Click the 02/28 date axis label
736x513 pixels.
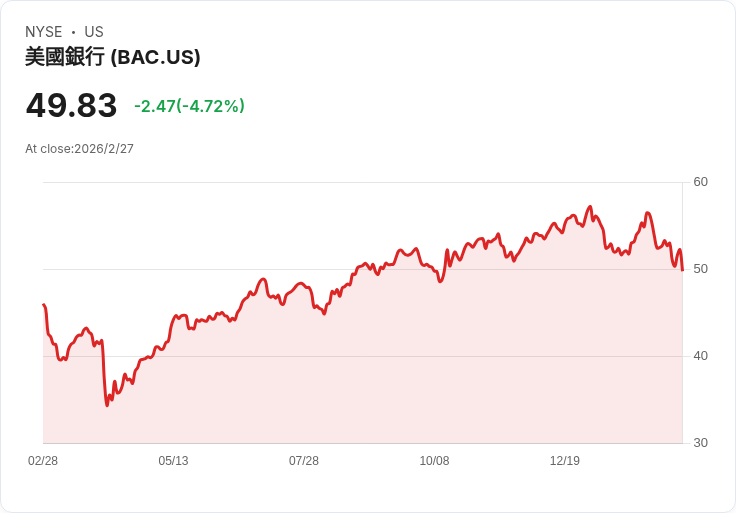point(43,461)
